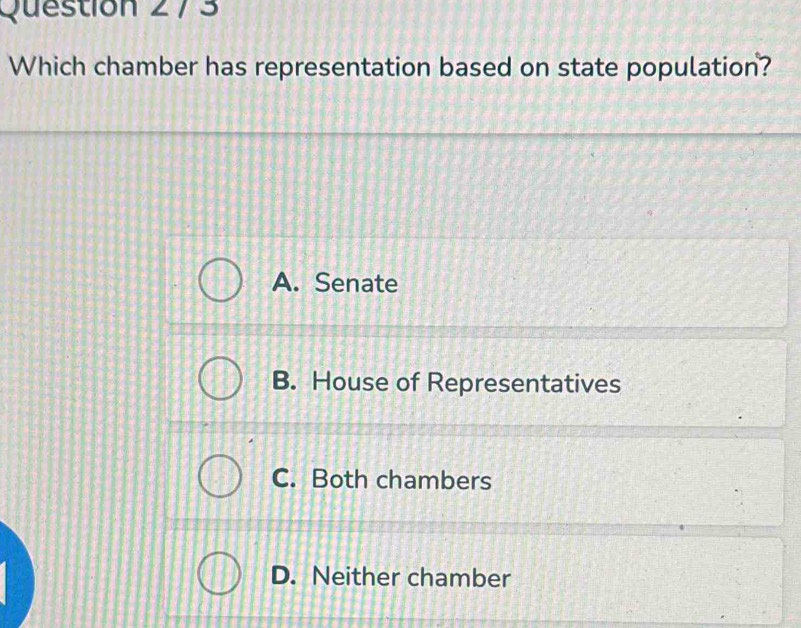Click the "A. Senate" answer text

(x=334, y=284)
